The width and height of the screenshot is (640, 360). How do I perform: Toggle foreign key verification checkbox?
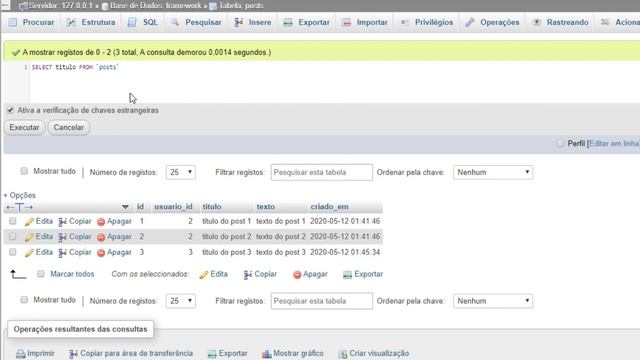tap(10, 110)
